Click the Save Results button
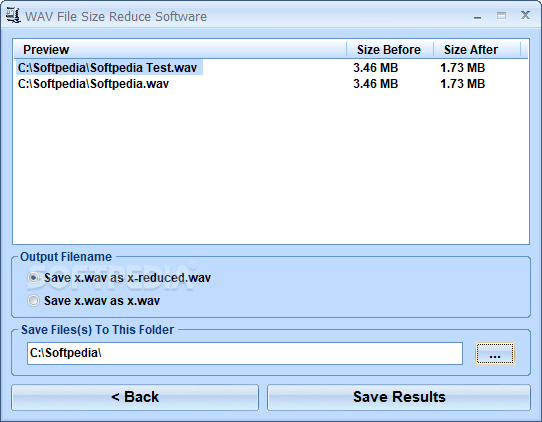Image resolution: width=542 pixels, height=422 pixels. click(399, 397)
